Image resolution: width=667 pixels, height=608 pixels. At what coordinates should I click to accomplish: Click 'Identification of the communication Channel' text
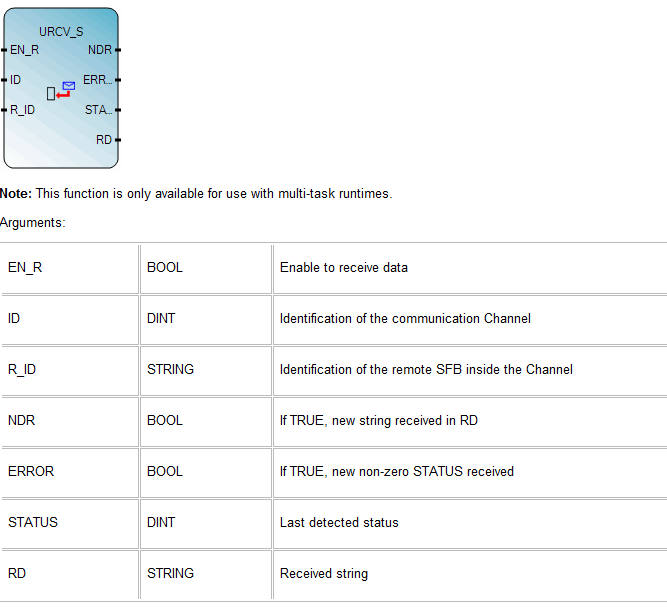tap(405, 319)
